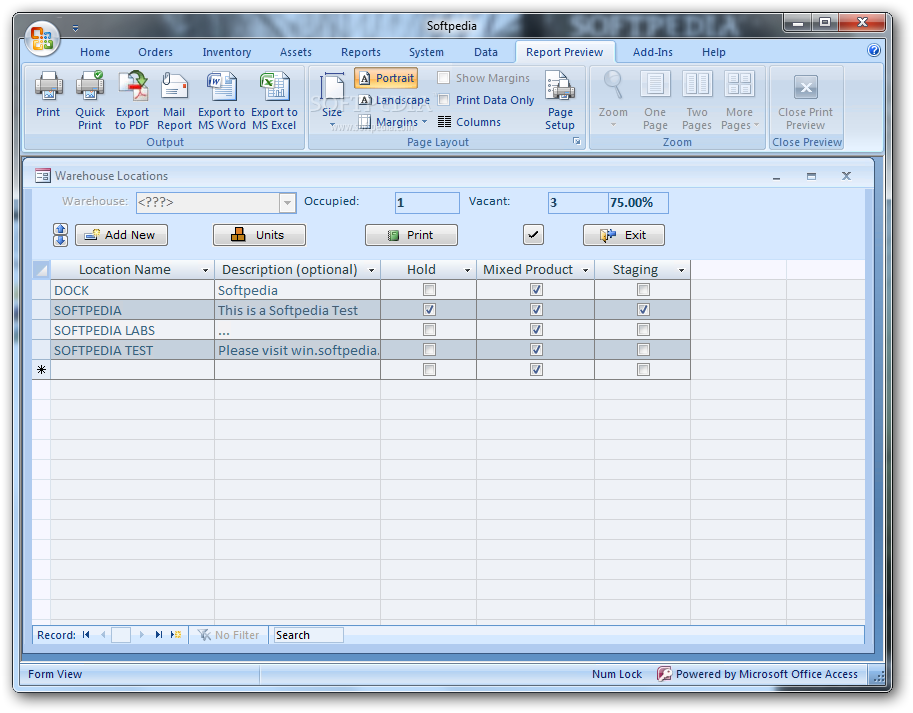The width and height of the screenshot is (913, 713).
Task: Click the new record row selector asterisk
Action: 41,370
